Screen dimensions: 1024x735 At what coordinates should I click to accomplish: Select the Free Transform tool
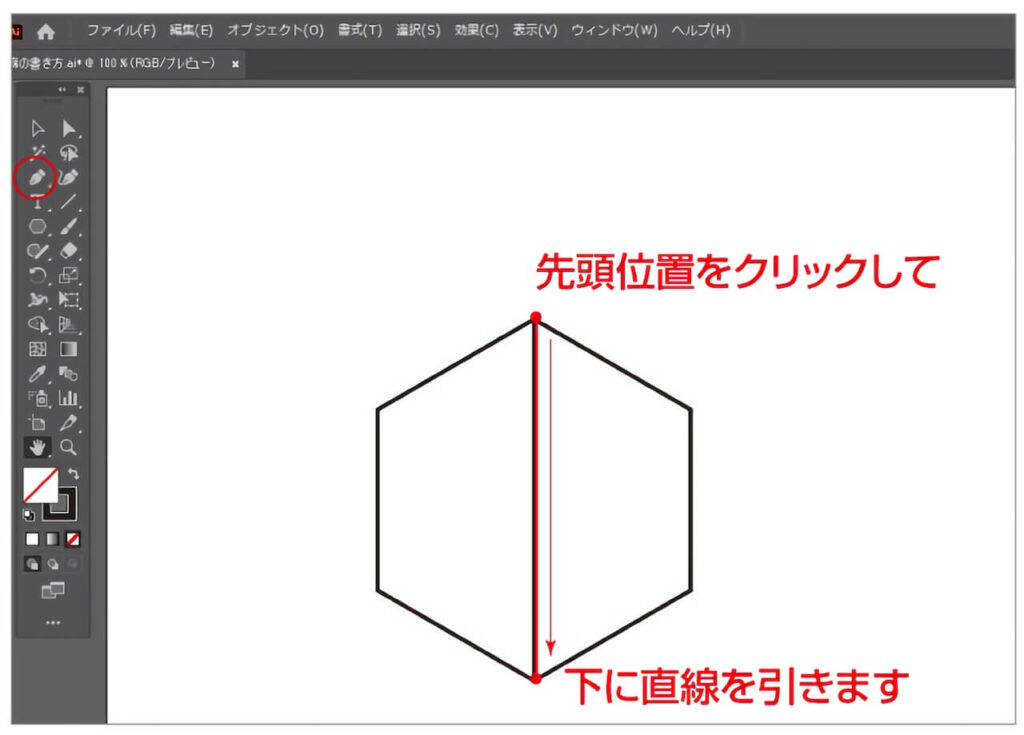pos(69,300)
